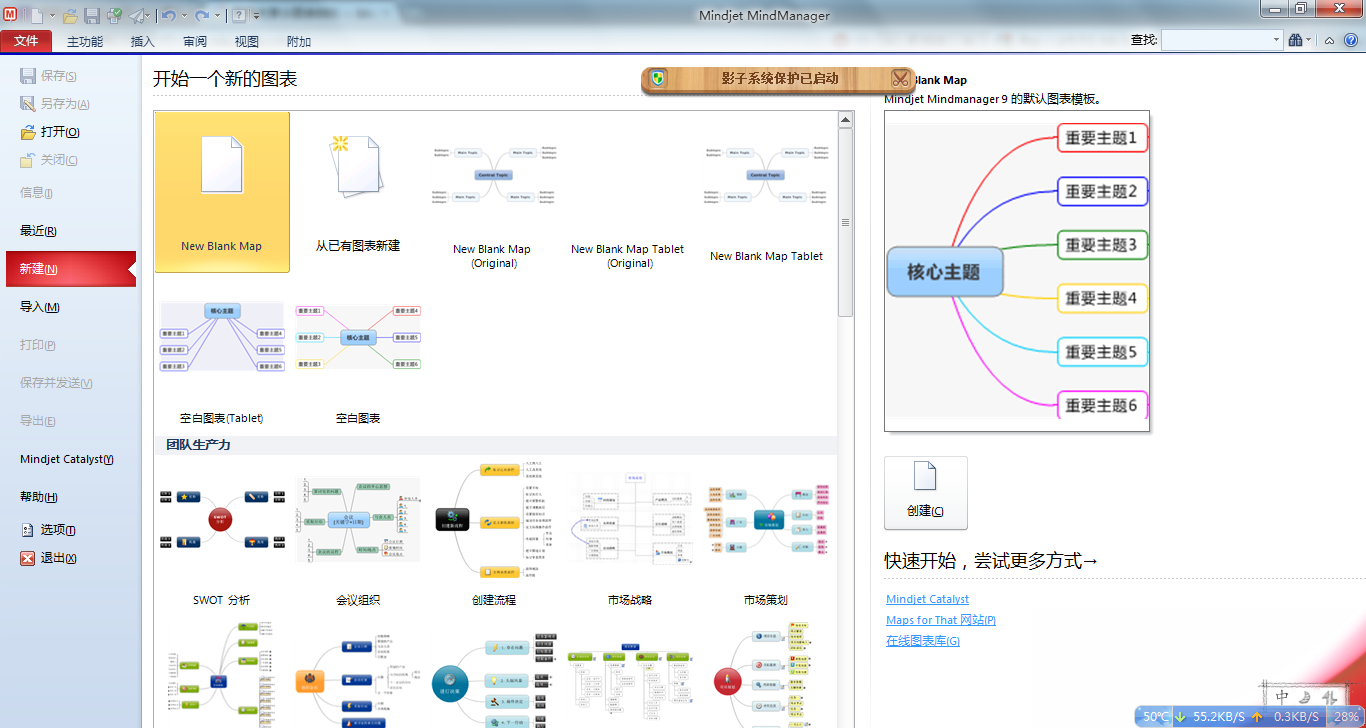Screen dimensions: 1366x728
Task: Open the 视图 ribbon tab
Action: point(246,41)
